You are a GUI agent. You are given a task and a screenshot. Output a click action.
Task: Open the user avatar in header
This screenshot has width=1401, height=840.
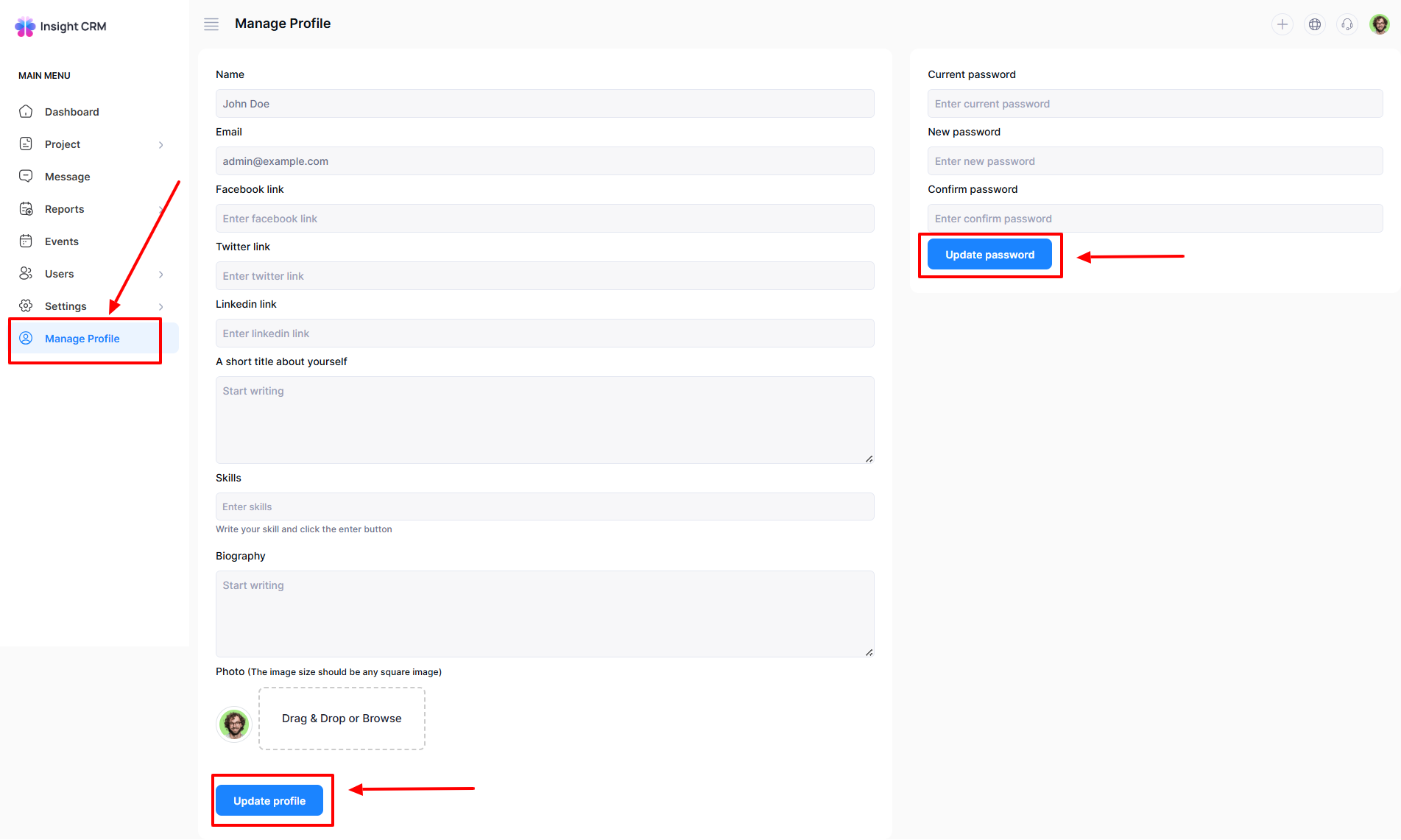(1379, 24)
